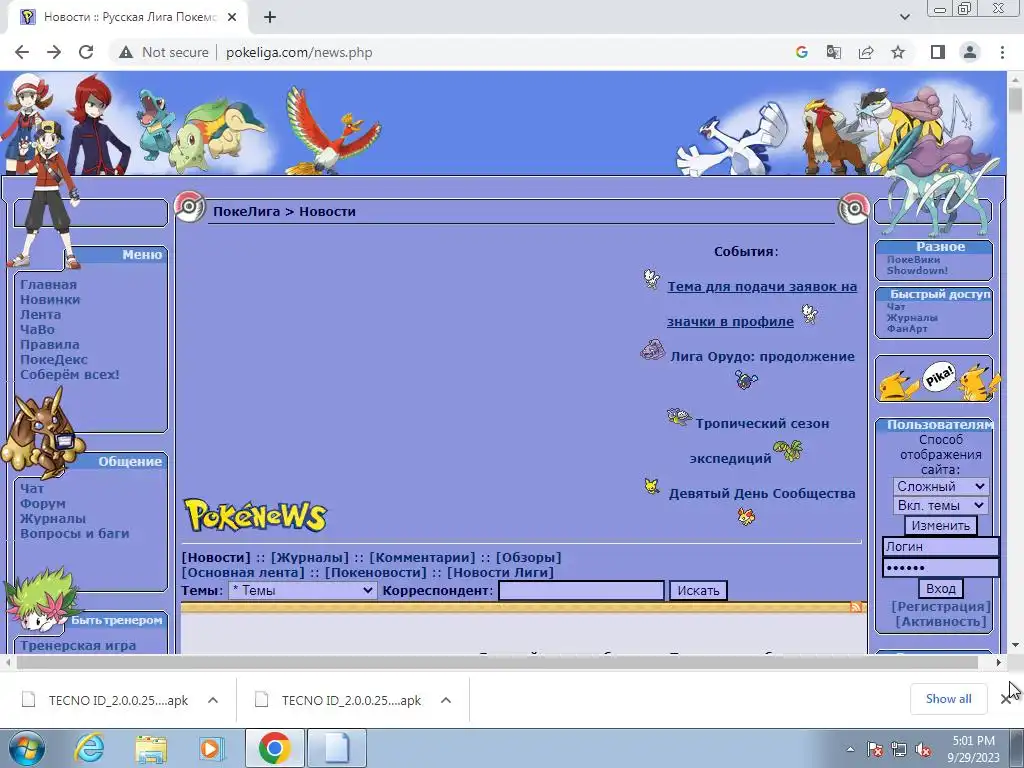
Task: Reload the pokeliga news page
Action: coord(86,52)
